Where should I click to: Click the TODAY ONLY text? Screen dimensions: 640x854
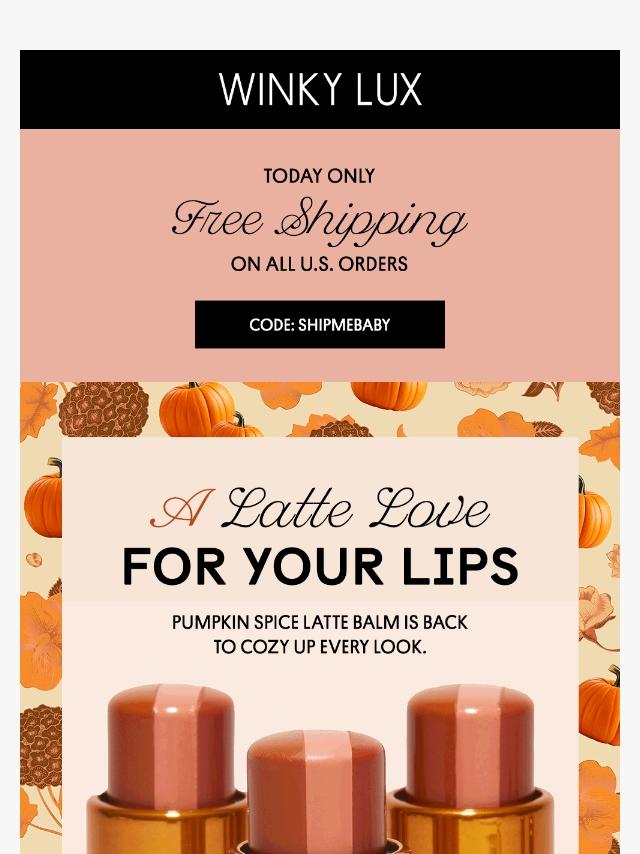point(320,176)
